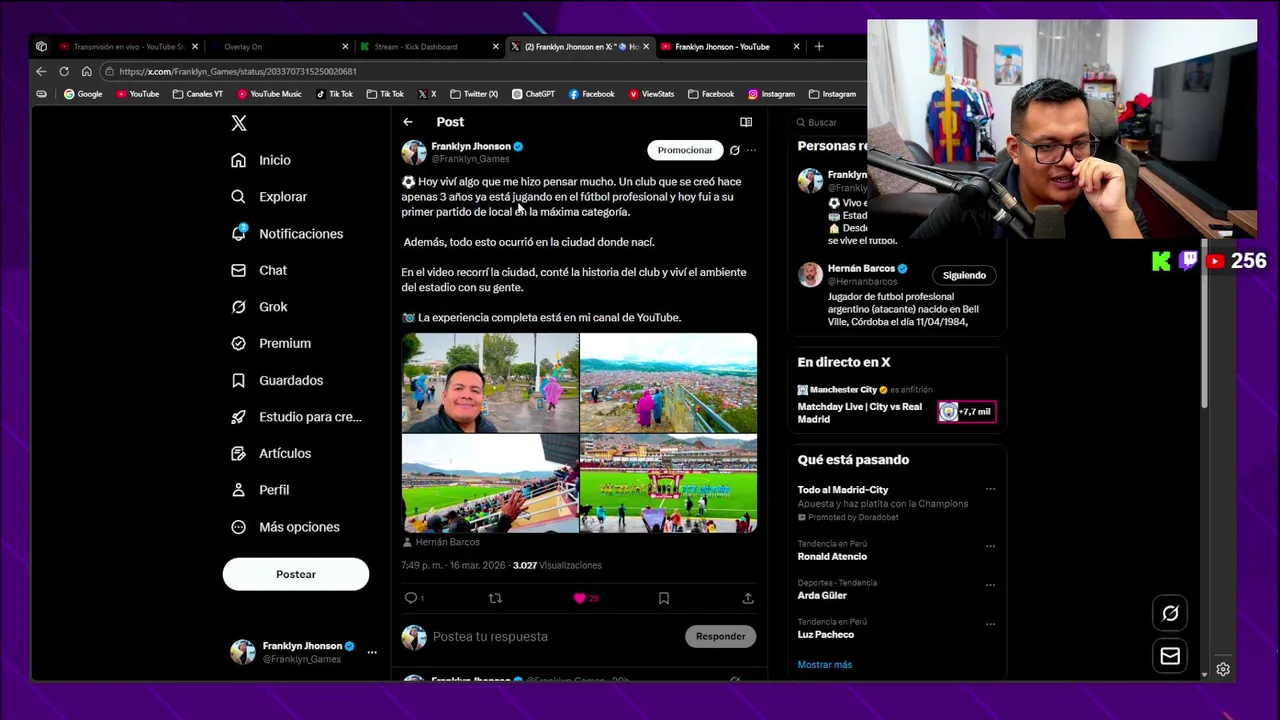Open the city overlook photo thumbnail
This screenshot has height=720, width=1280.
tap(668, 383)
